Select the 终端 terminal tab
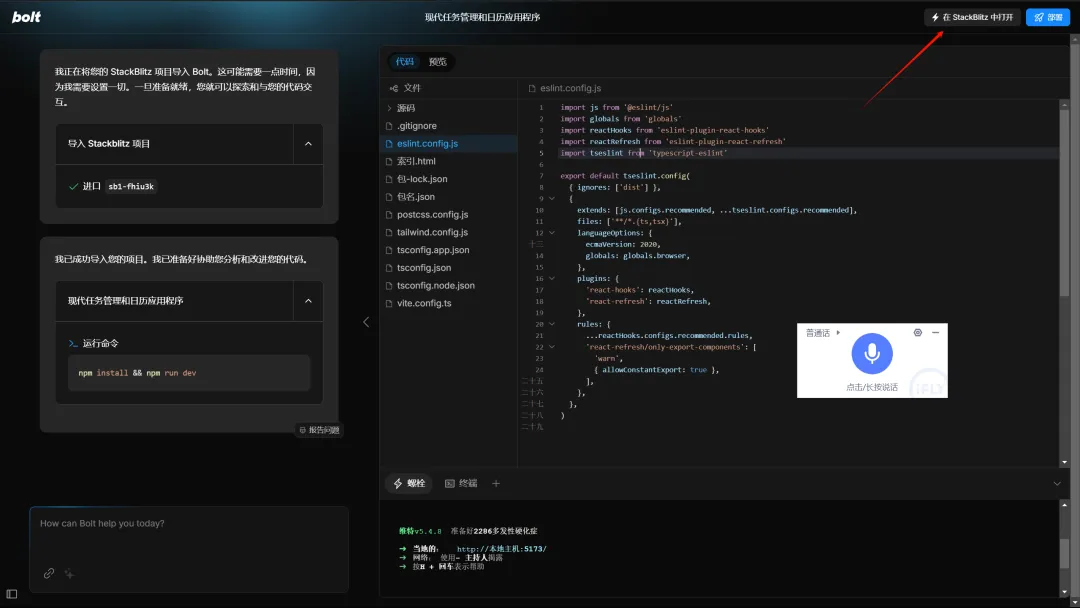 pos(461,483)
